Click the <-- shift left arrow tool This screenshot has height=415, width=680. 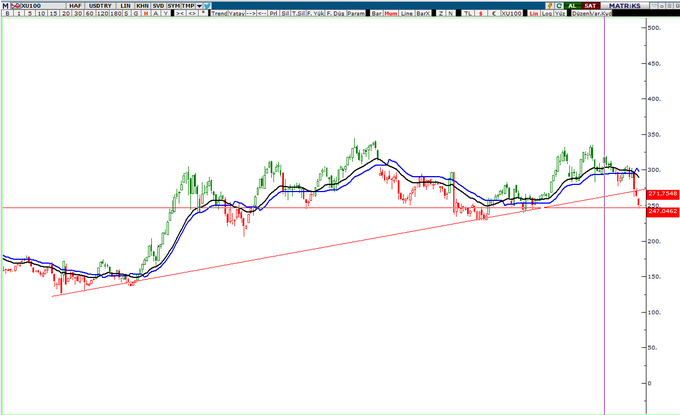(262, 13)
